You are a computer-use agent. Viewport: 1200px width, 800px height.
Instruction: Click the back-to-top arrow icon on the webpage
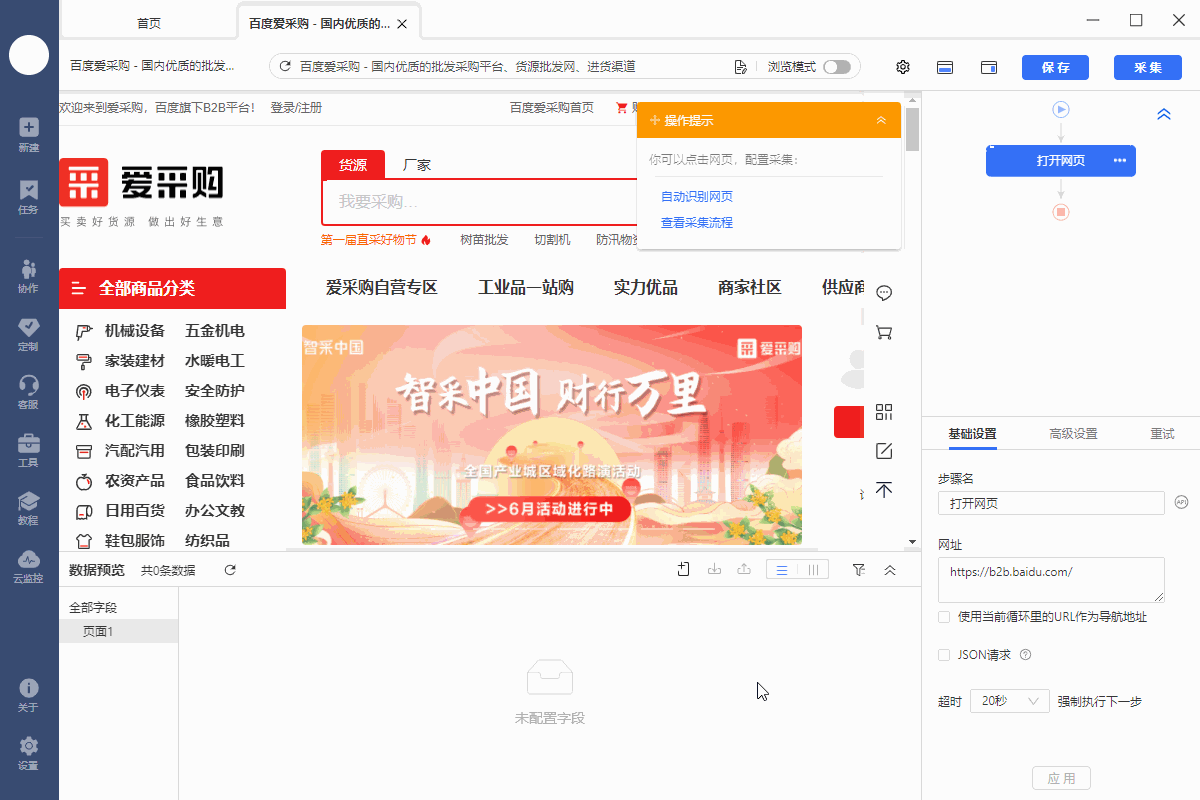point(884,490)
